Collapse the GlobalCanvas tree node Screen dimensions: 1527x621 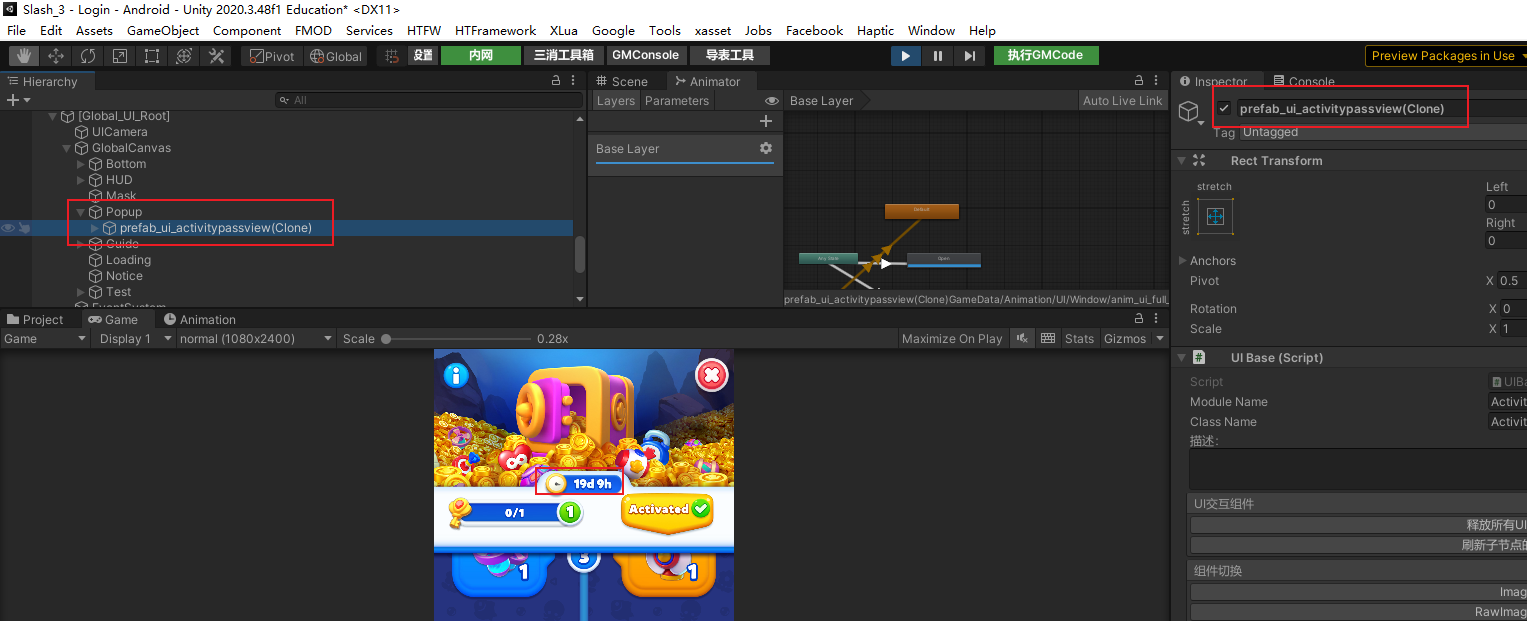coord(67,148)
